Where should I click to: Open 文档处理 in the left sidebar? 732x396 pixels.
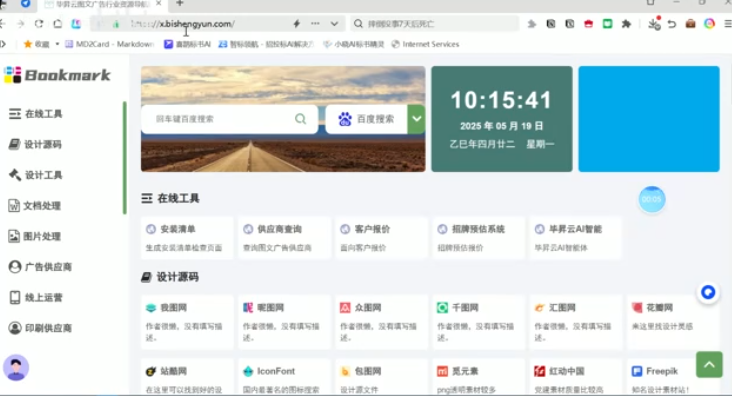point(35,205)
